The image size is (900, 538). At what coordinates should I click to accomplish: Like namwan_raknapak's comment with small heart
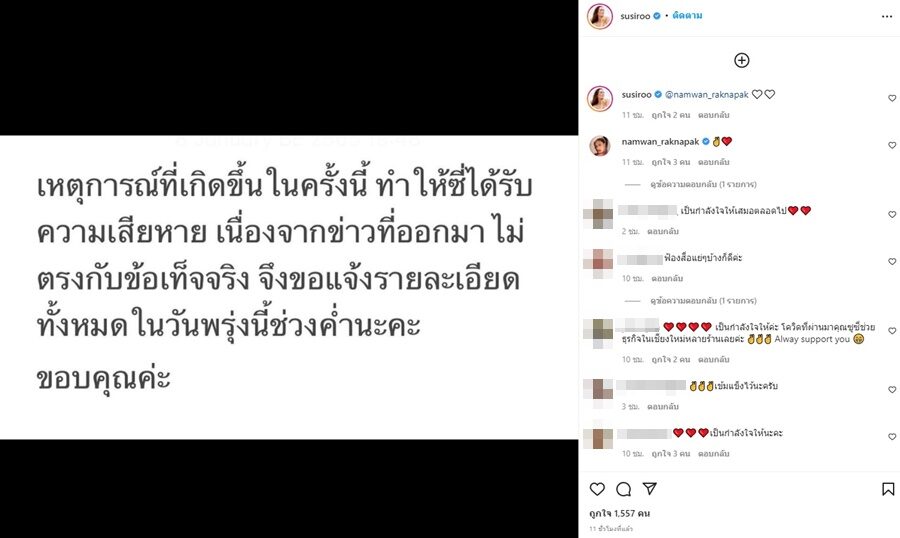click(x=892, y=145)
